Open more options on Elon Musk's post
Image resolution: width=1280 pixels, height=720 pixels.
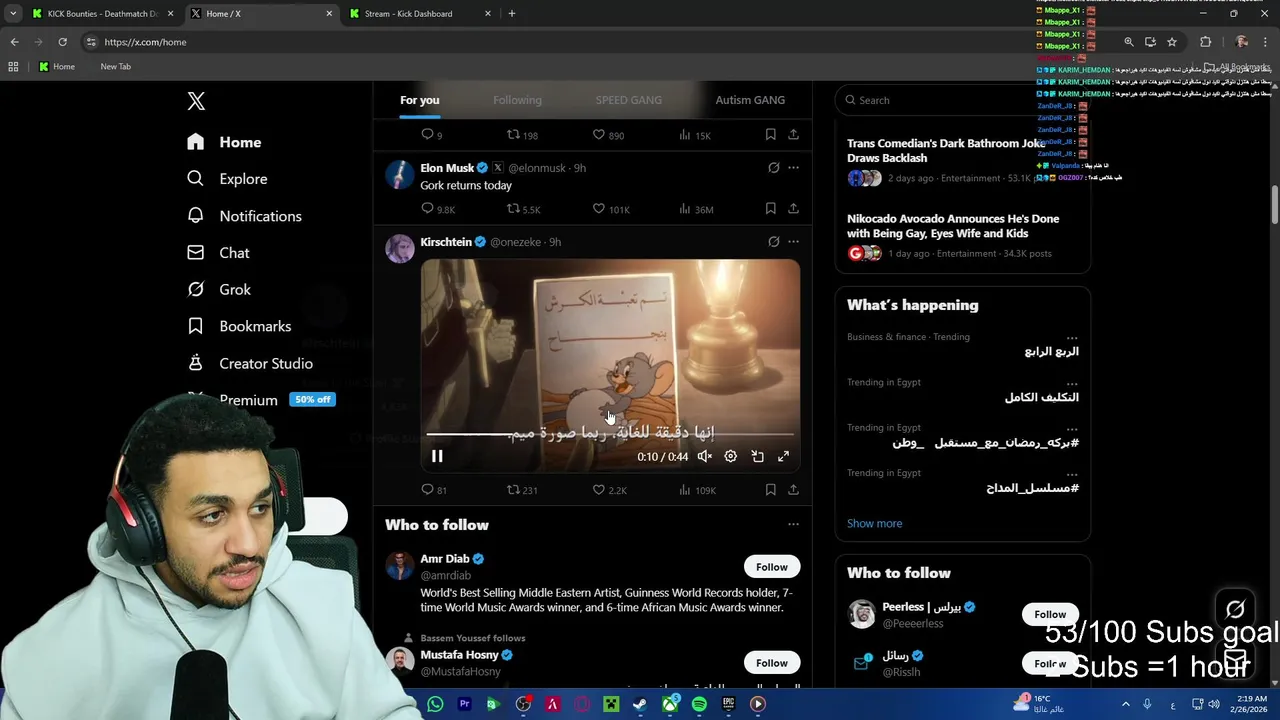click(793, 168)
